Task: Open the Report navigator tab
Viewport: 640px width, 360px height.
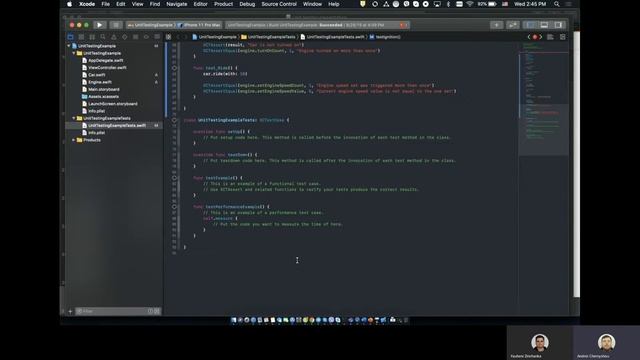Action: [157, 37]
